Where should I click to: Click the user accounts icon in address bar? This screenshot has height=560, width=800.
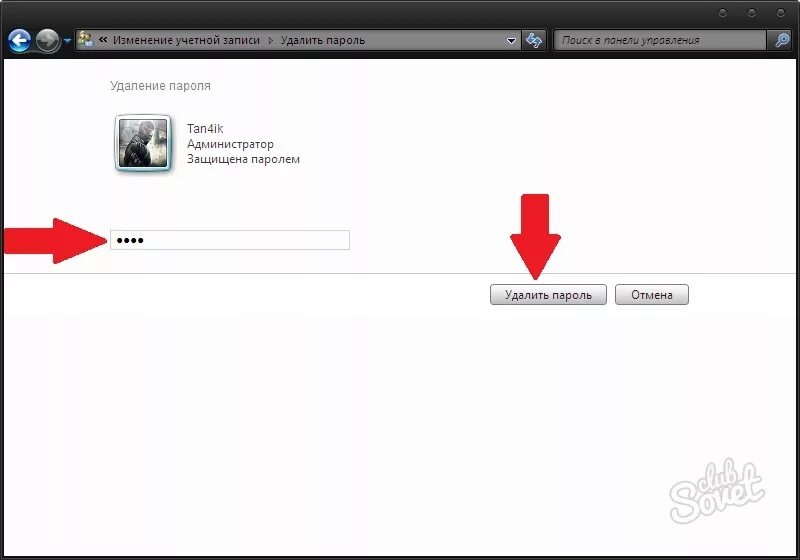pos(86,40)
